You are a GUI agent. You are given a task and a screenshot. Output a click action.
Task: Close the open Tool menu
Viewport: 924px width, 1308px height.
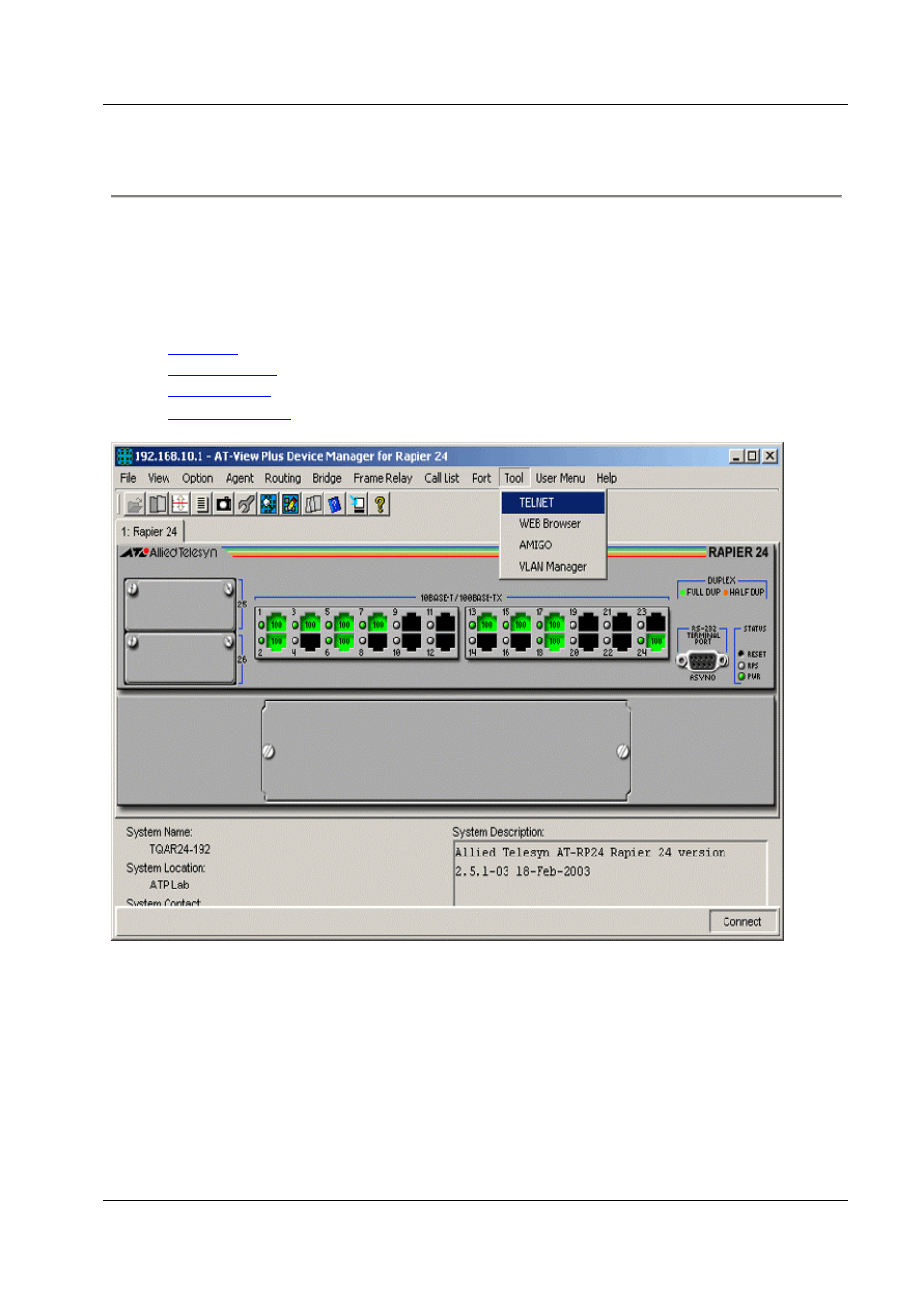514,478
